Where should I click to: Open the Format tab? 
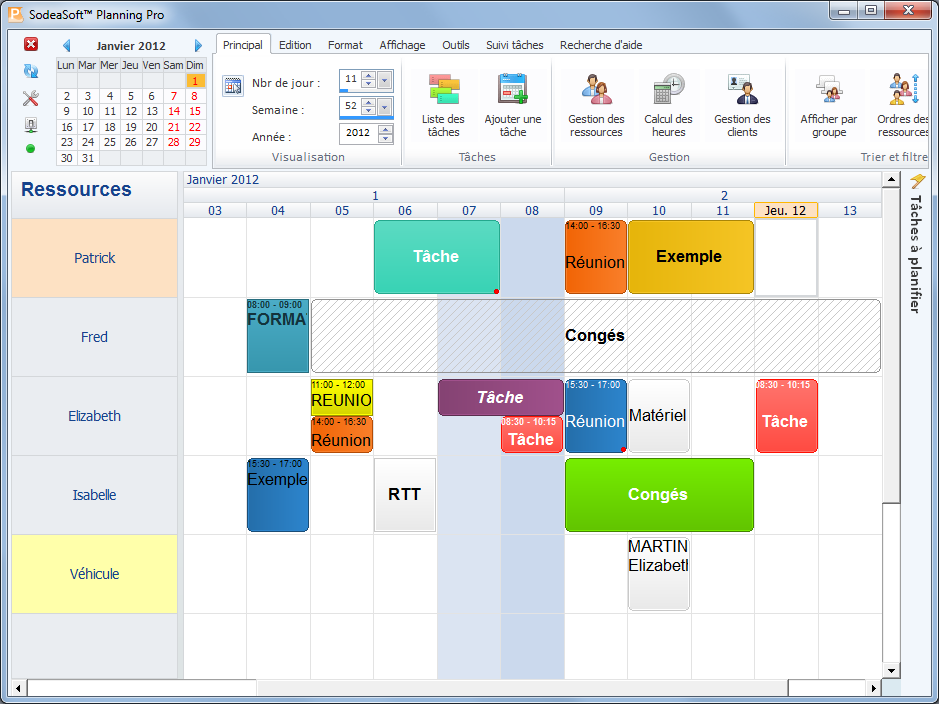[x=345, y=45]
